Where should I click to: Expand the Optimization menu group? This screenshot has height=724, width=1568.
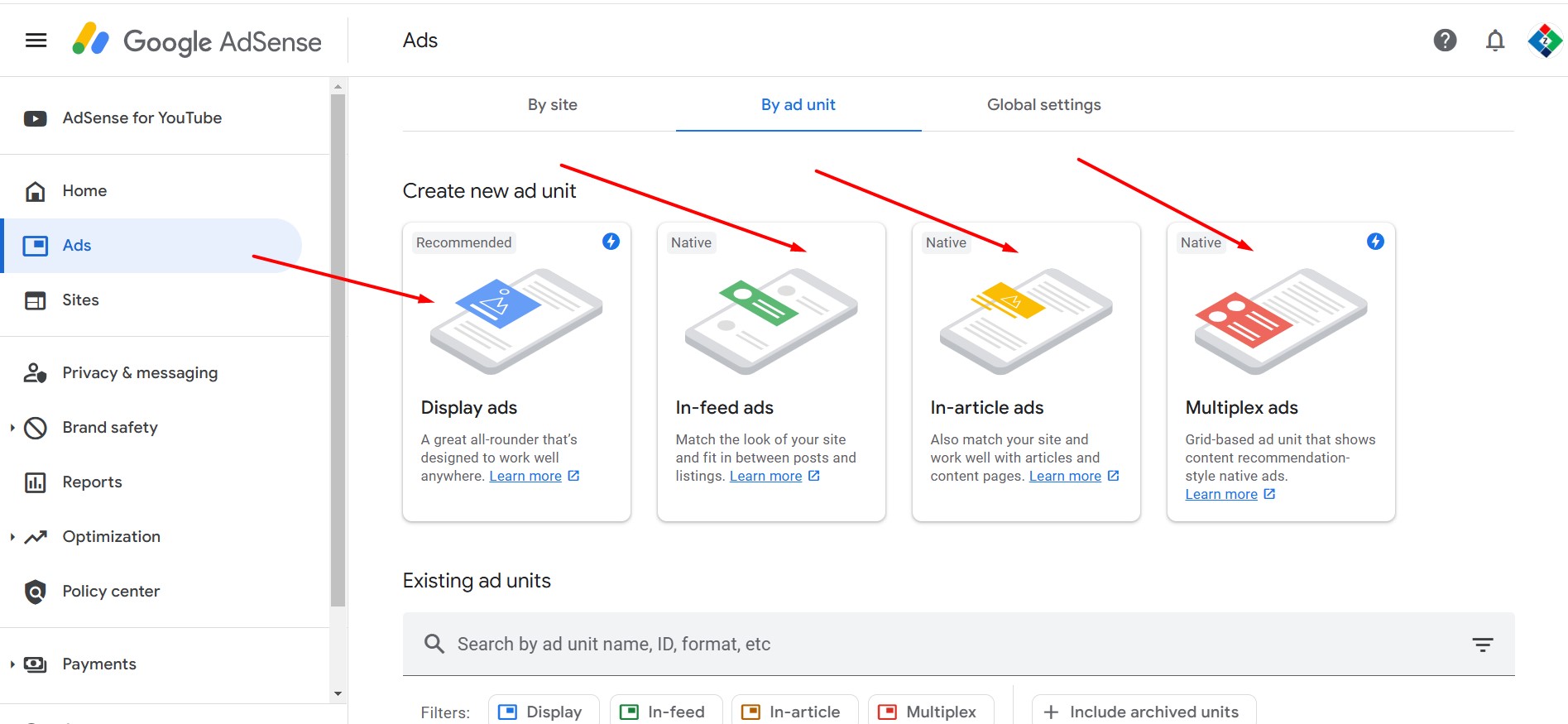pos(12,537)
